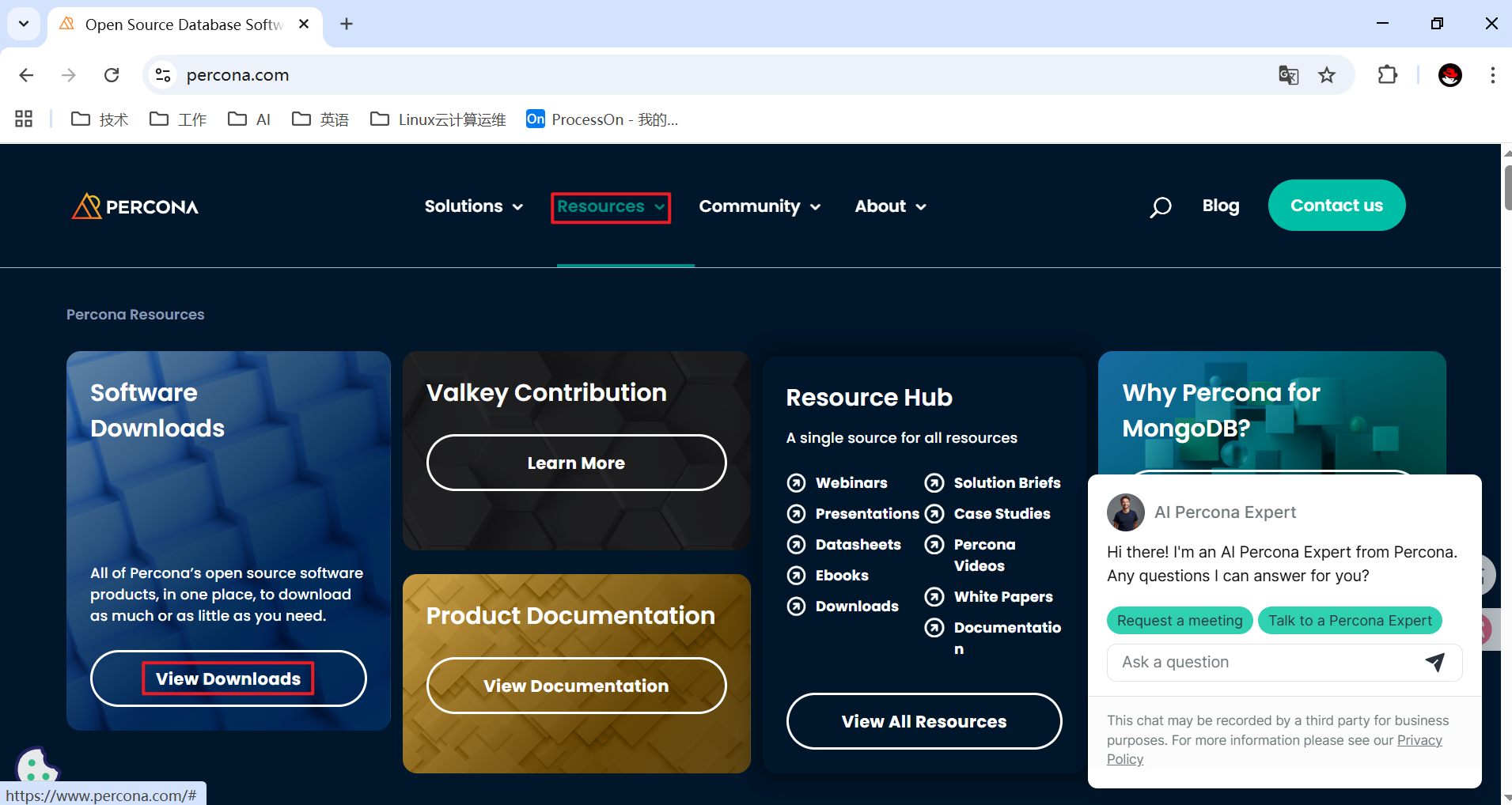Open the cookie preferences icon
Viewport: 1512px width, 805px height.
tap(36, 765)
